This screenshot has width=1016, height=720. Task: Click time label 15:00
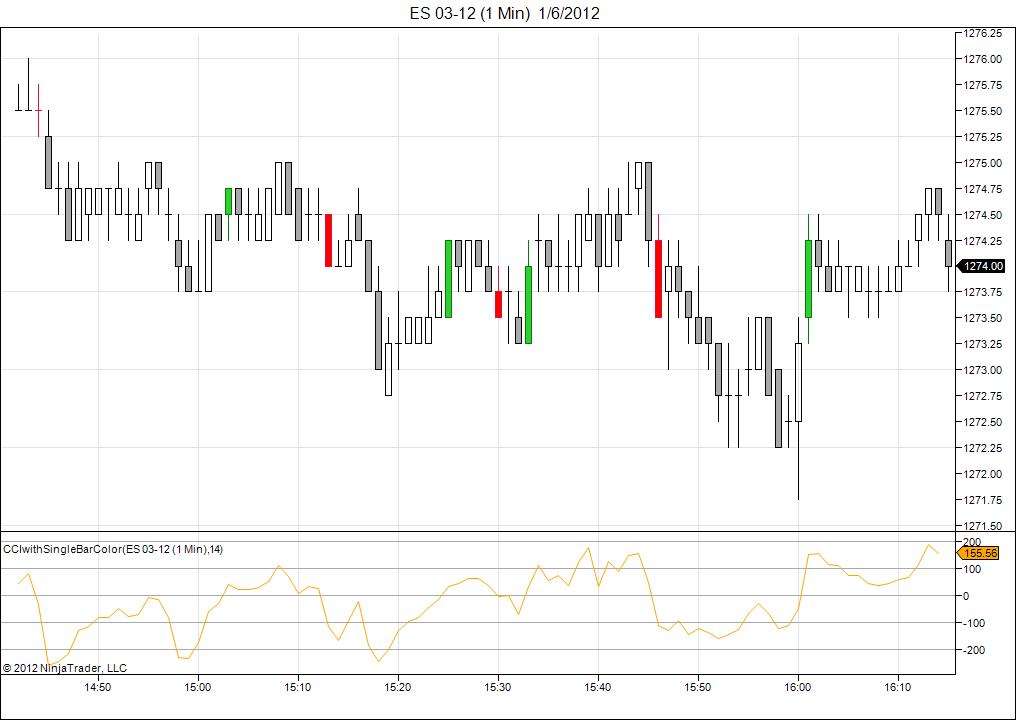pos(198,686)
